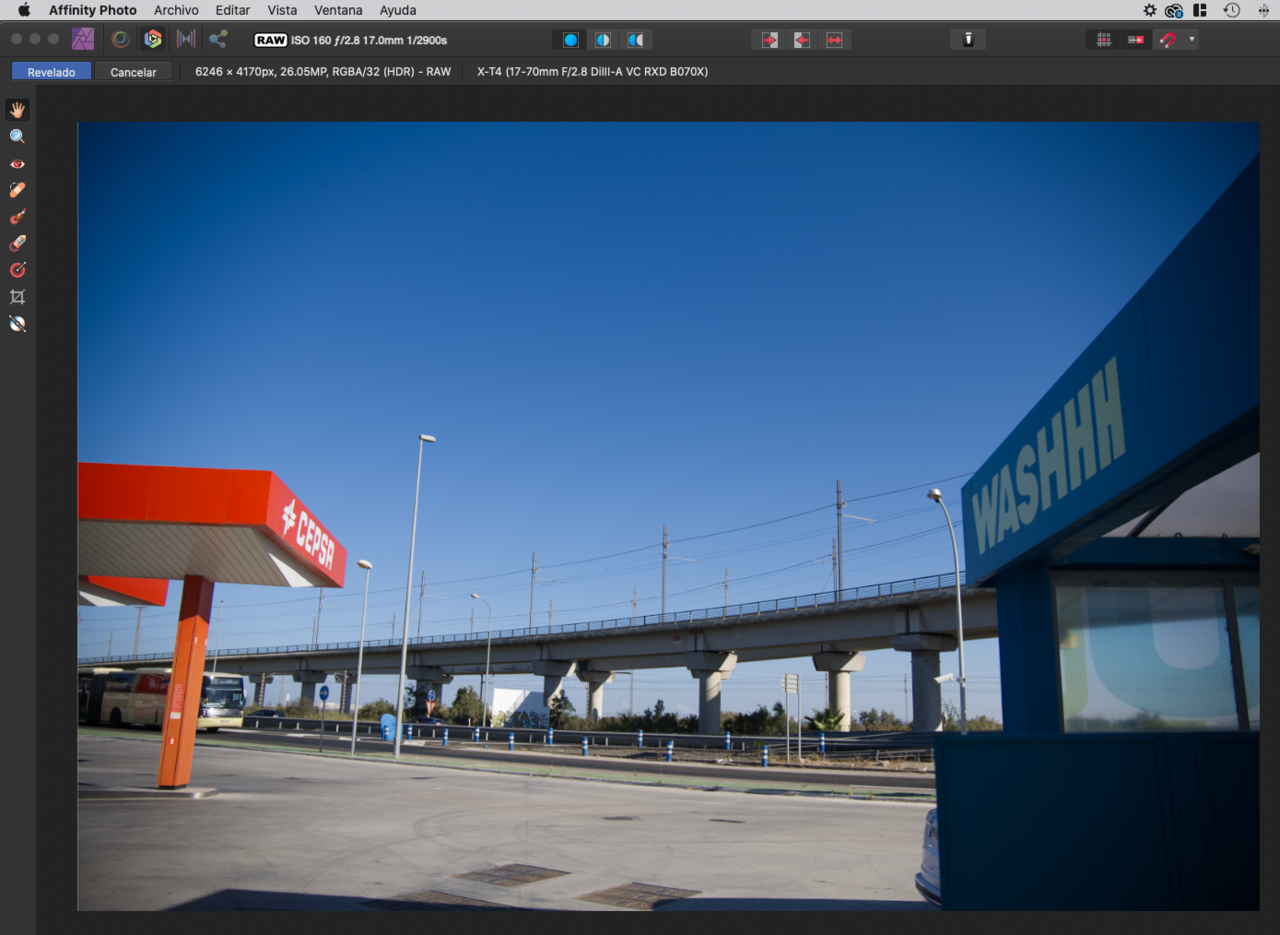Select the White Balance tool
The width and height of the screenshot is (1280, 935).
pos(17,324)
